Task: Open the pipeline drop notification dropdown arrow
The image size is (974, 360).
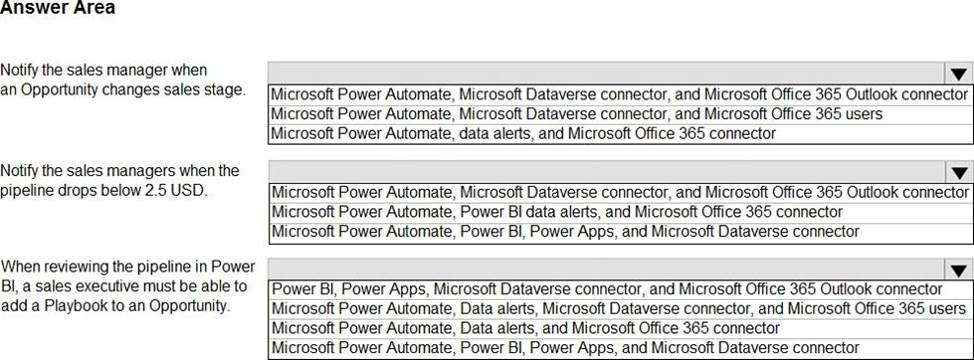Action: [x=958, y=172]
